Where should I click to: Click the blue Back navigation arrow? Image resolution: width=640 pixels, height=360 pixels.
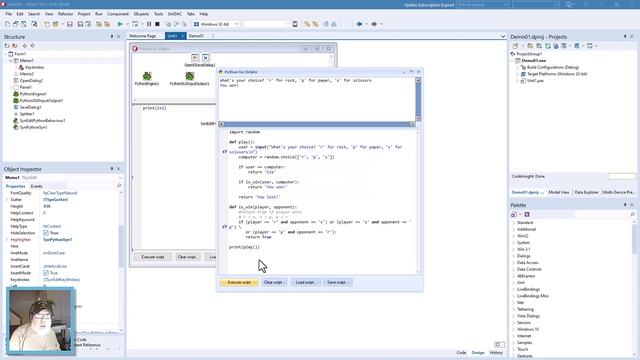pyautogui.click(x=359, y=24)
